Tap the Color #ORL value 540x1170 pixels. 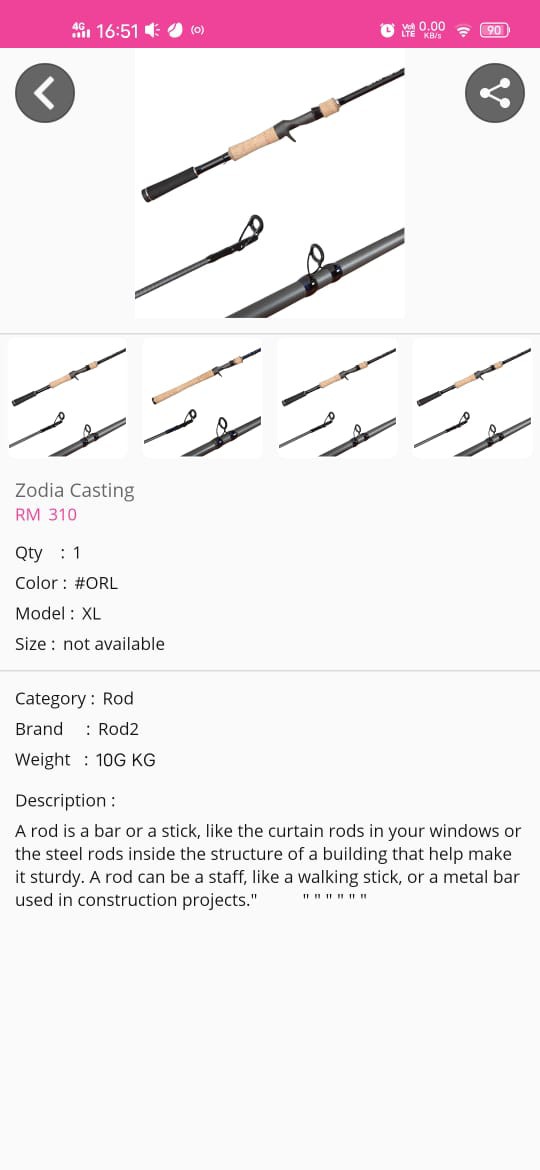tap(96, 583)
